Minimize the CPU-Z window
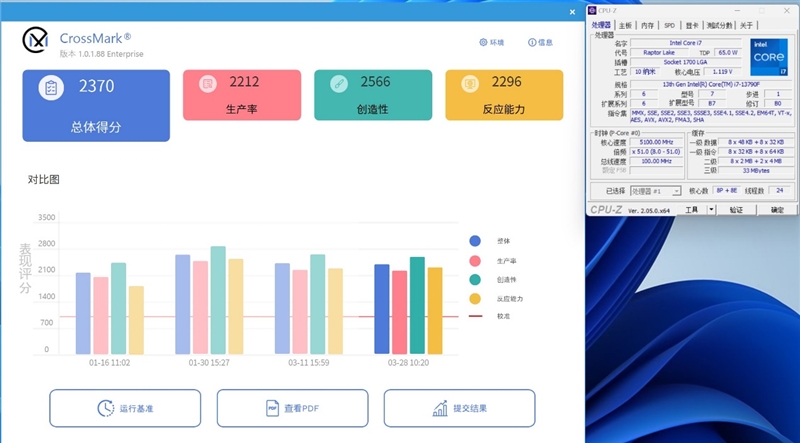Viewport: 800px width, 443px height. [738, 10]
